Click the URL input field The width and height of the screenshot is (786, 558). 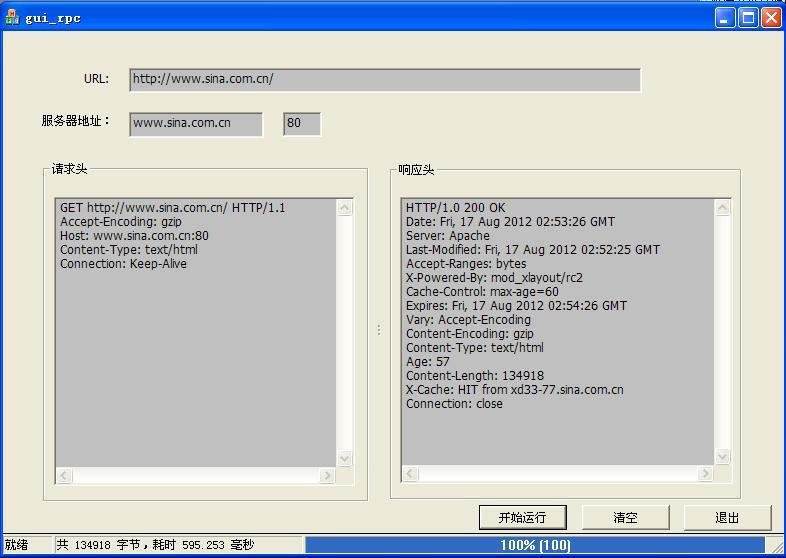coord(384,80)
